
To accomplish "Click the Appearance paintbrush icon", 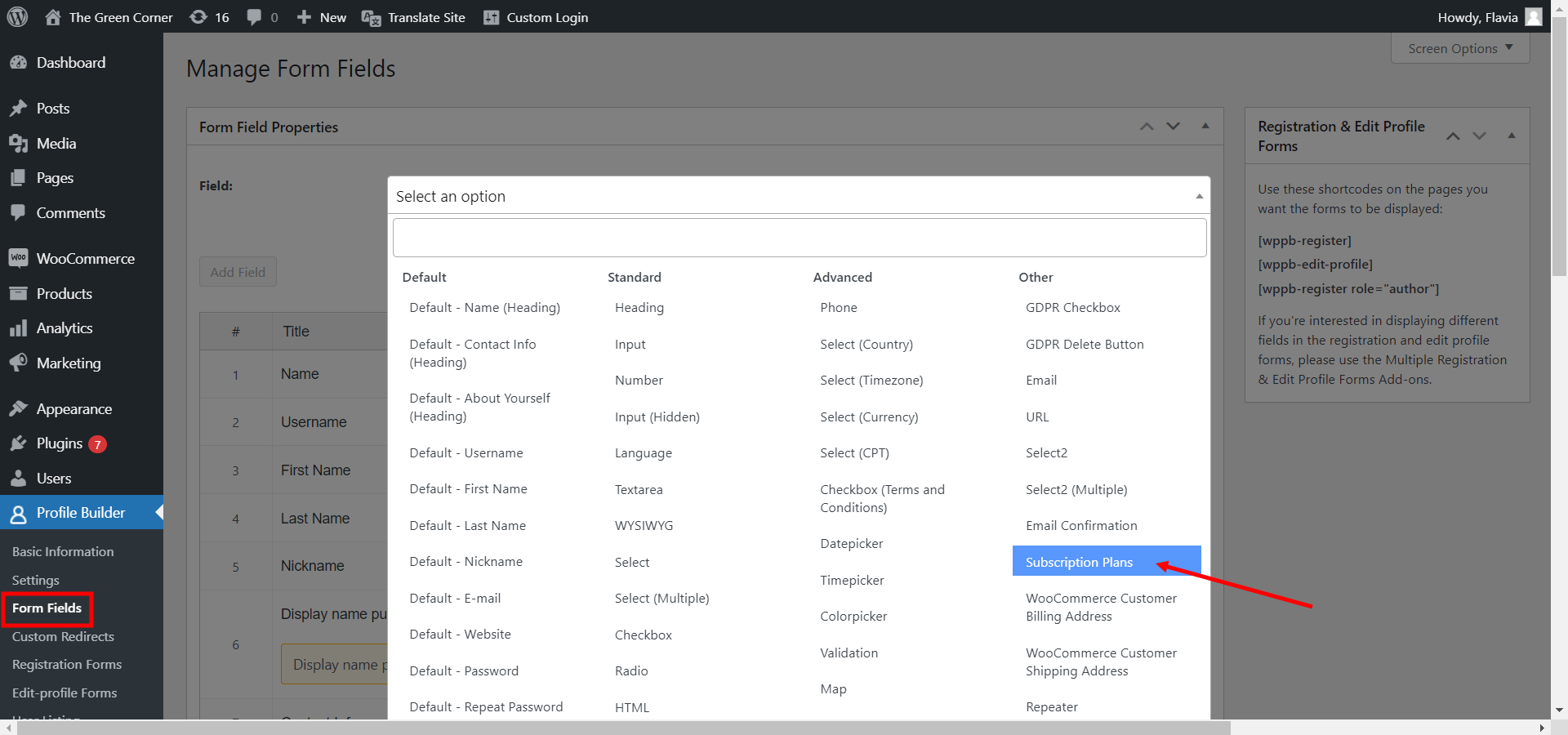I will tap(18, 408).
